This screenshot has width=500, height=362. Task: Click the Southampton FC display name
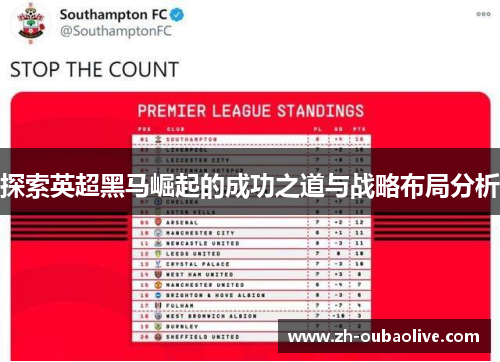tap(113, 15)
